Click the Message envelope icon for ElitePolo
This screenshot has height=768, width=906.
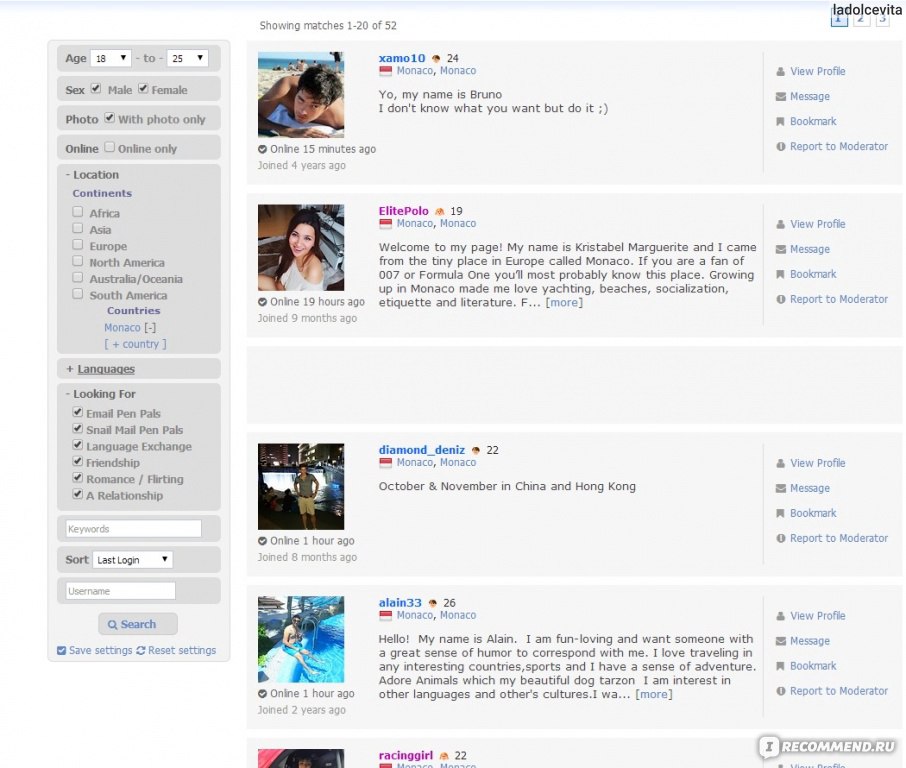pyautogui.click(x=781, y=249)
